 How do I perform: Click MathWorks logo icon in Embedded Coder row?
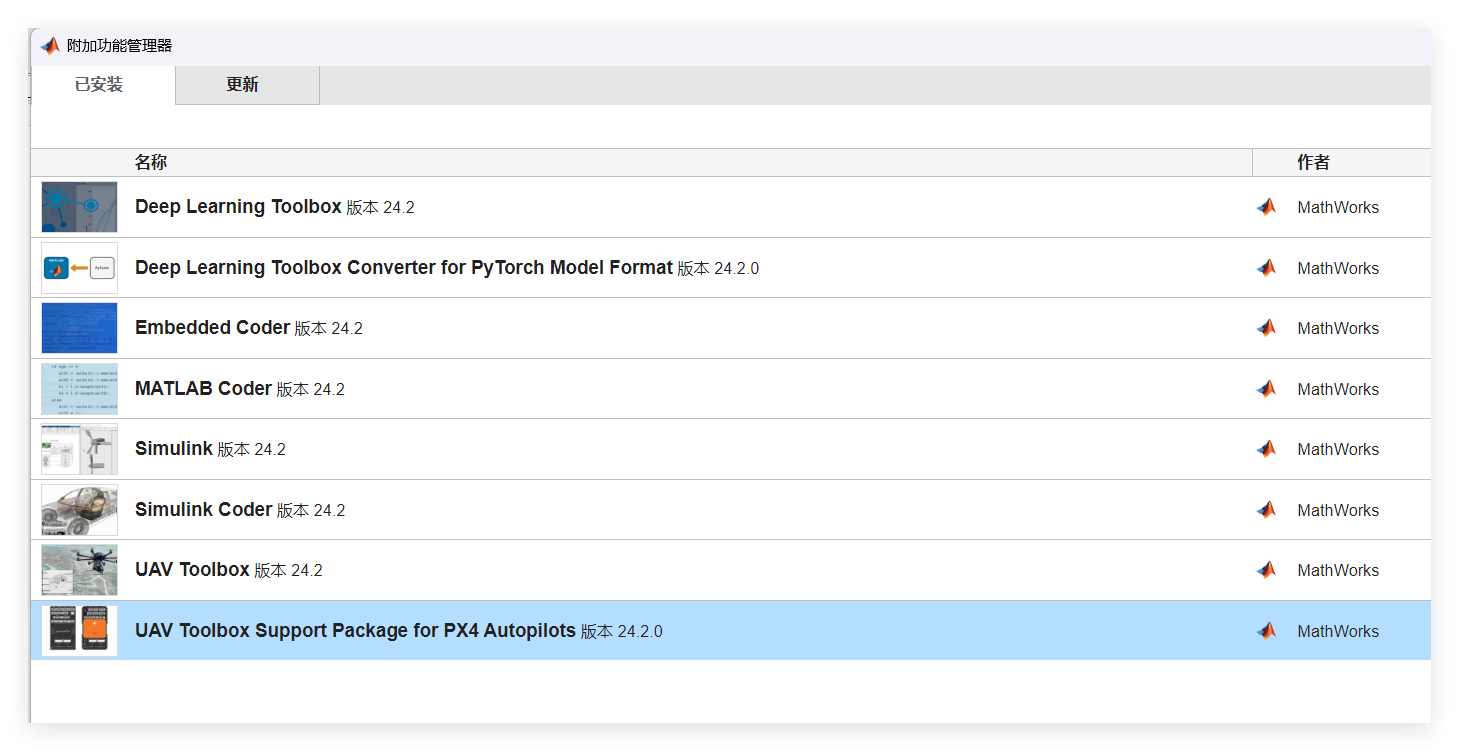click(1267, 328)
